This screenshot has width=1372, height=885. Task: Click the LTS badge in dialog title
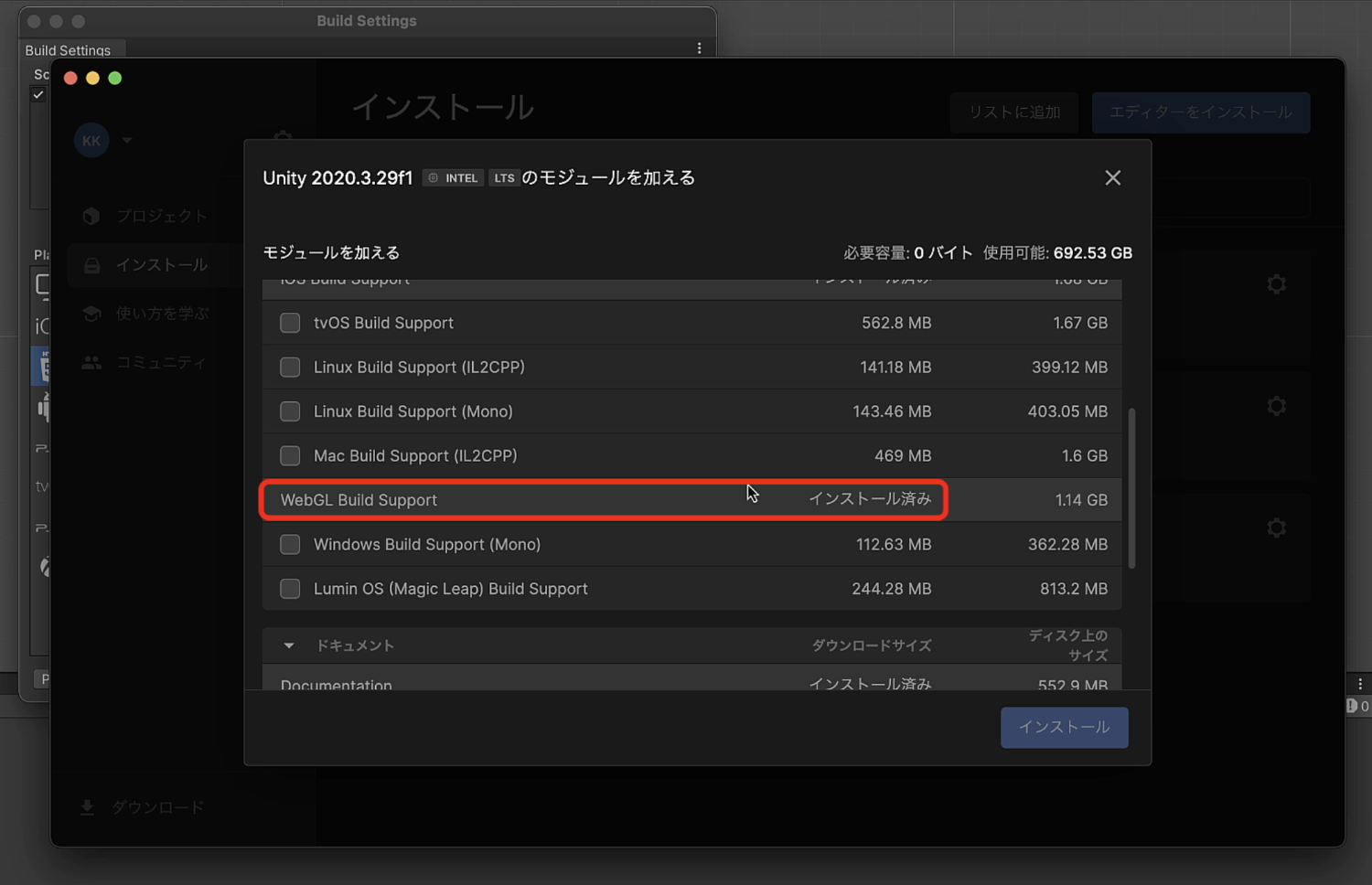click(504, 178)
